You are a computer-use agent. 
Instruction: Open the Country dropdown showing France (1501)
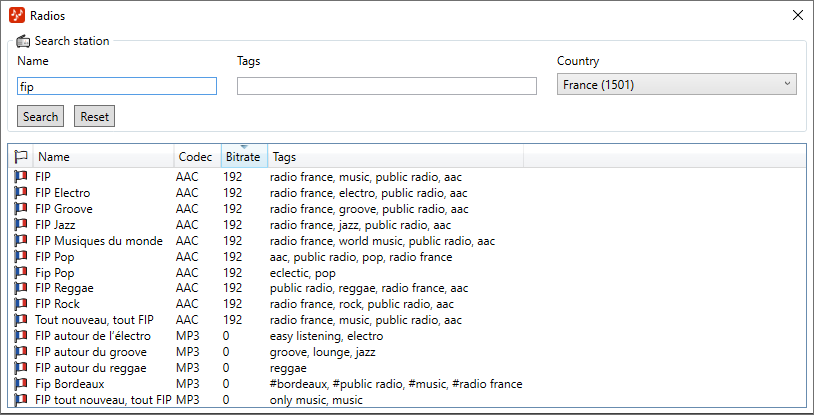point(676,85)
